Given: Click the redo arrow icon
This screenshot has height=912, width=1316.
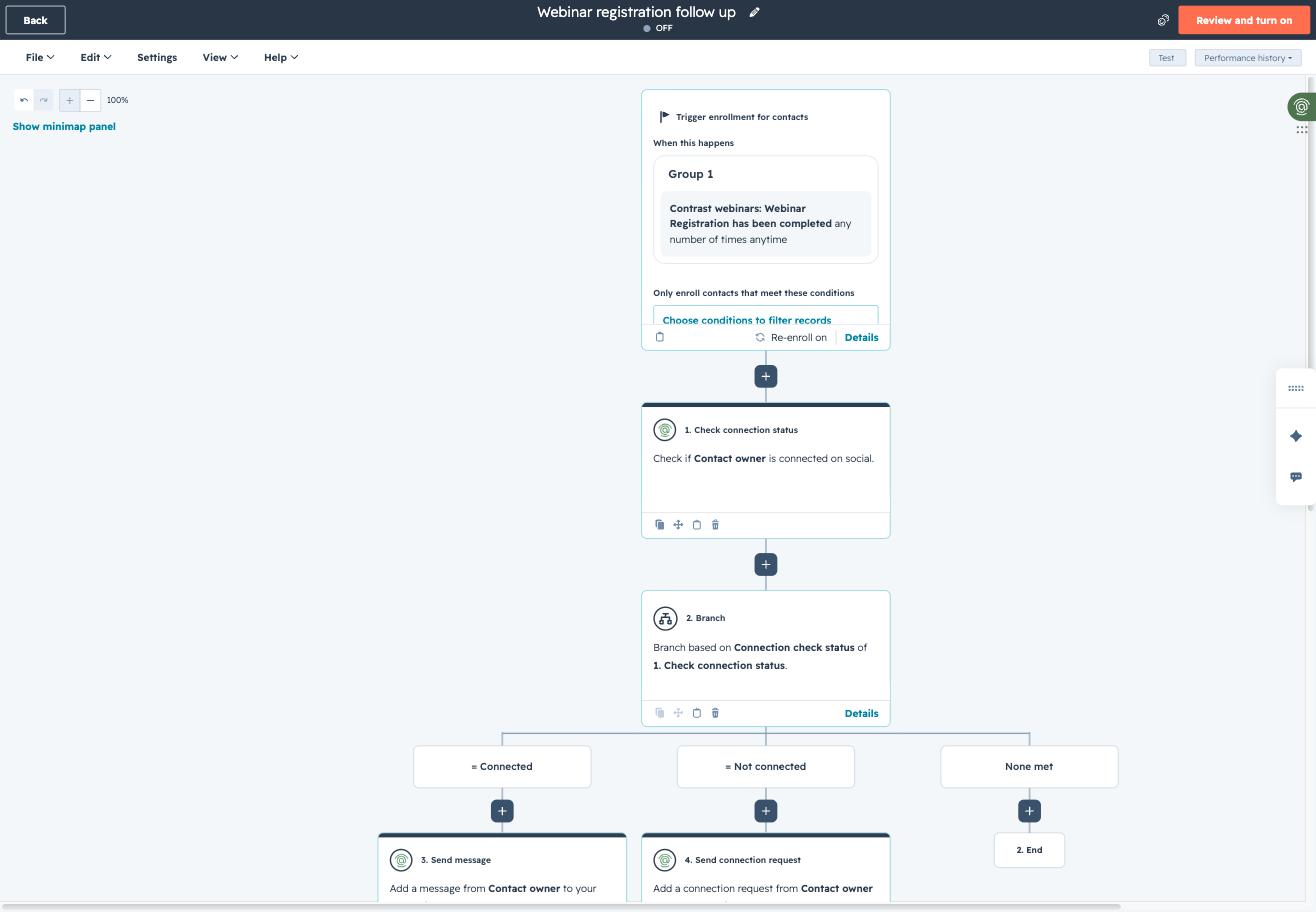Looking at the screenshot, I should point(44,100).
